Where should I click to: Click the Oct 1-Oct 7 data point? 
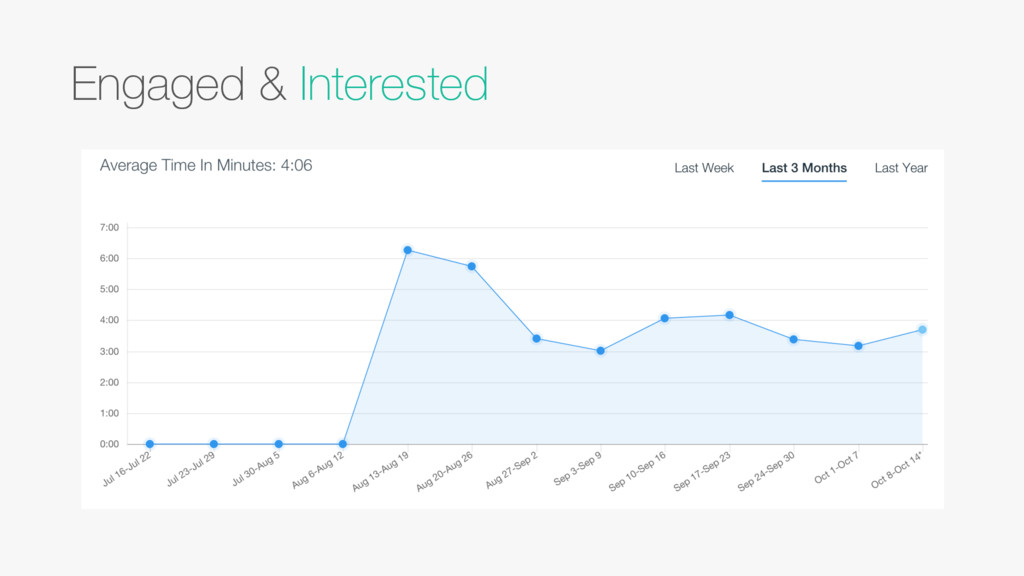tap(859, 346)
